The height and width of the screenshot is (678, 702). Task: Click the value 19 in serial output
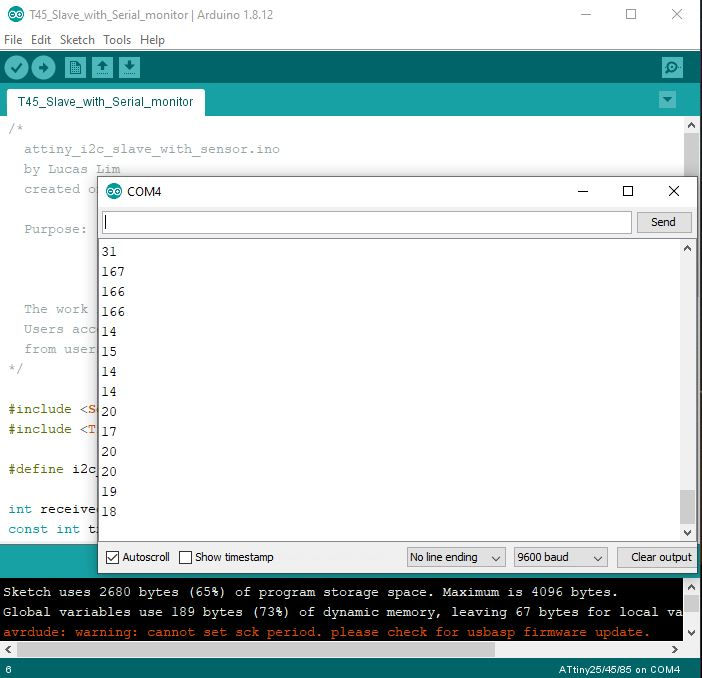tap(109, 492)
